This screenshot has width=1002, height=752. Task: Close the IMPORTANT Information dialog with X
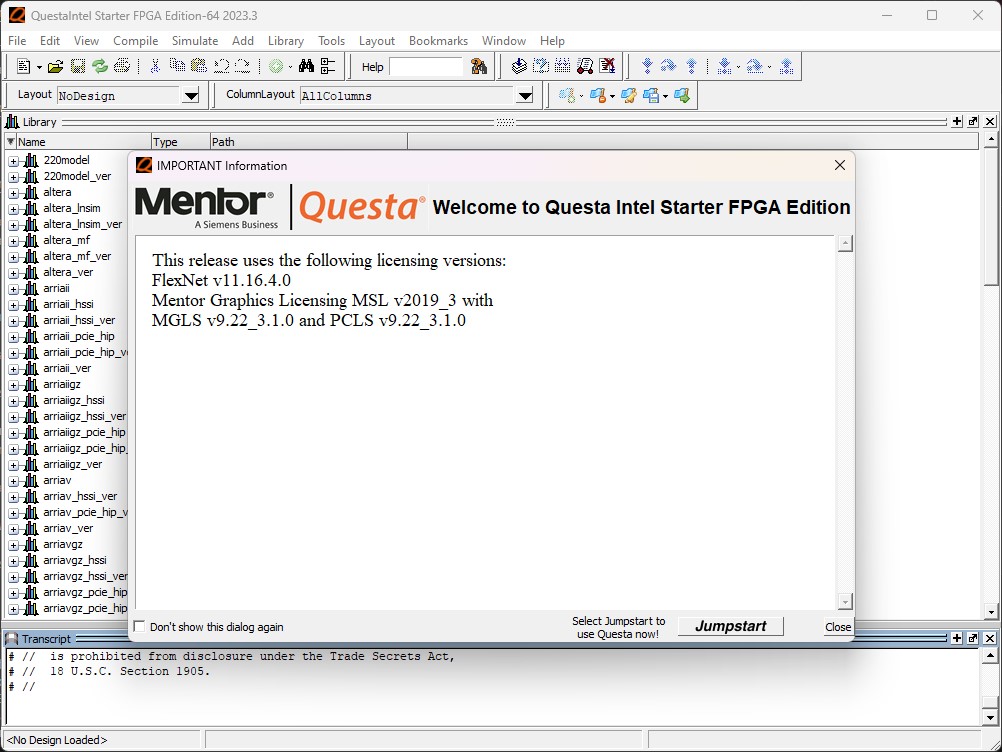tap(840, 165)
